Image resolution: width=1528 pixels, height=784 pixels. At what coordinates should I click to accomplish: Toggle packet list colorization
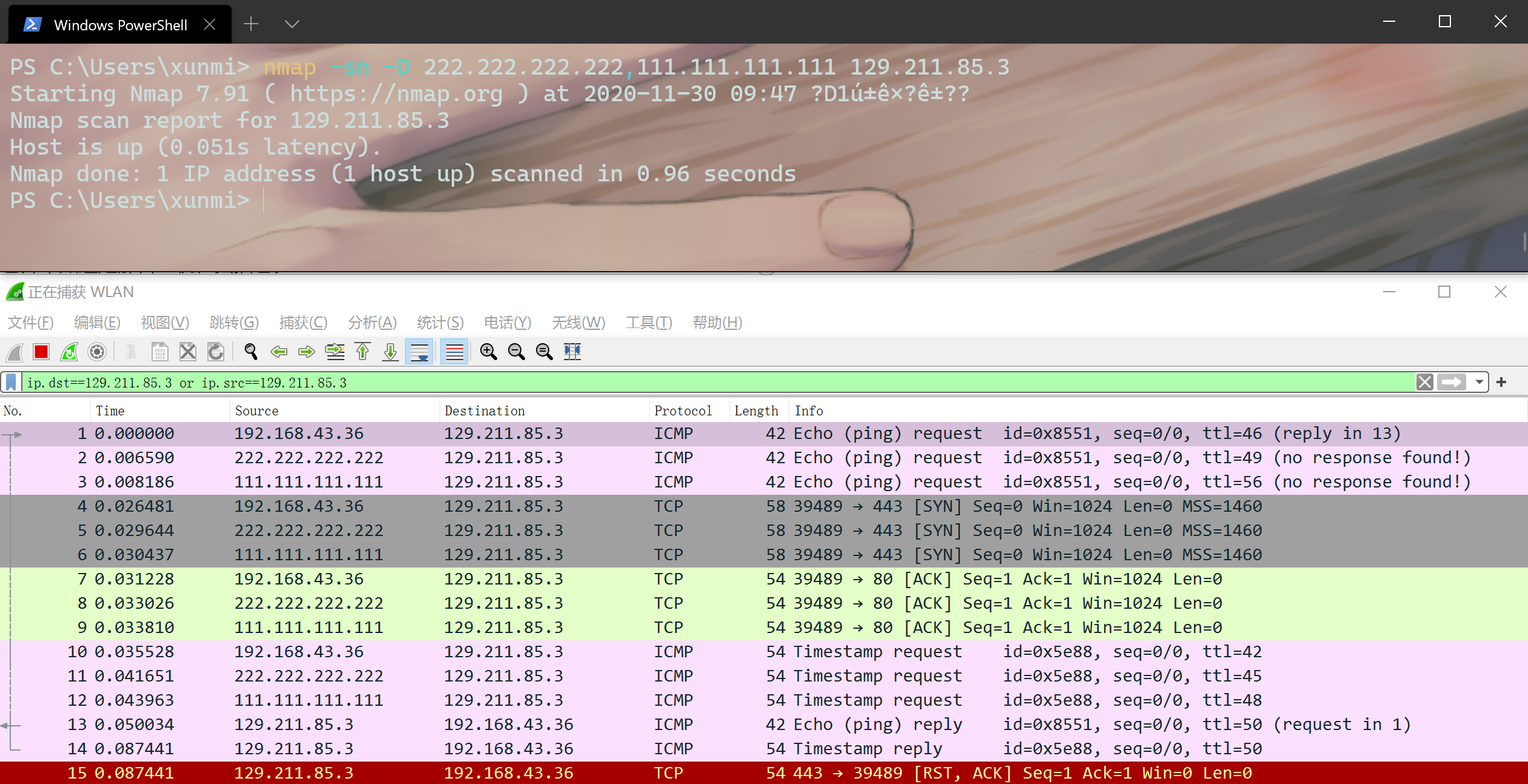click(x=454, y=352)
